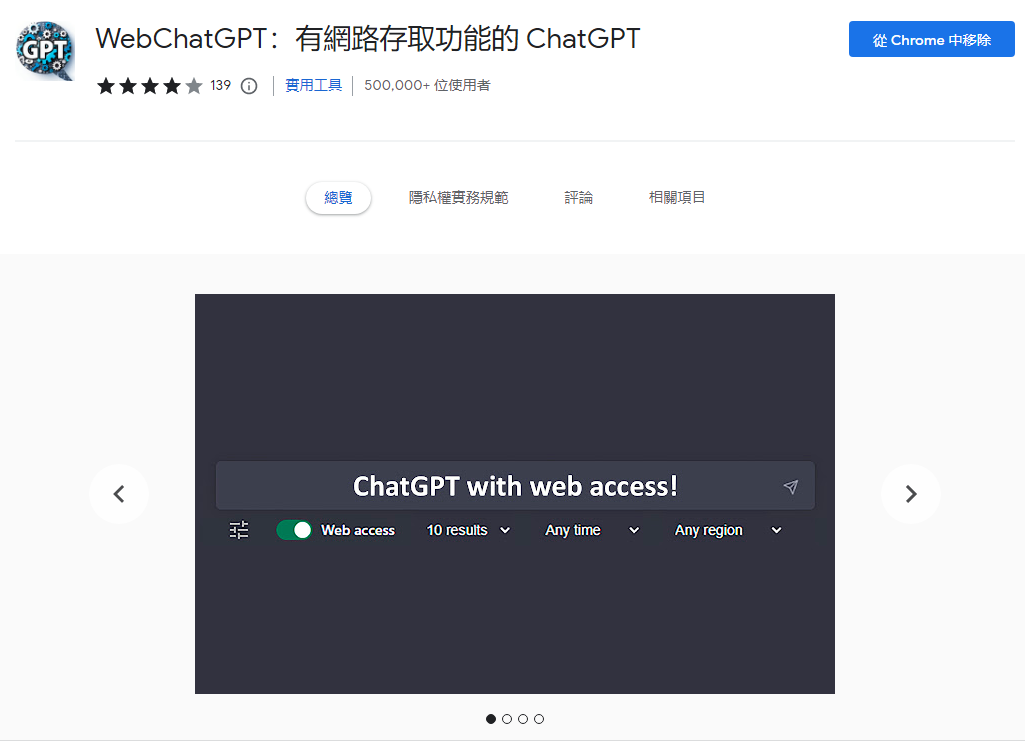This screenshot has height=743, width=1025.
Task: Select the third carousel dot indicator
Action: [523, 719]
